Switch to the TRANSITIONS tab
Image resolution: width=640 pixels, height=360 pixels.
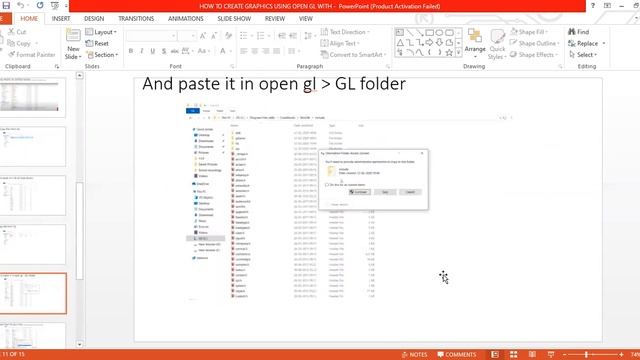click(x=136, y=19)
